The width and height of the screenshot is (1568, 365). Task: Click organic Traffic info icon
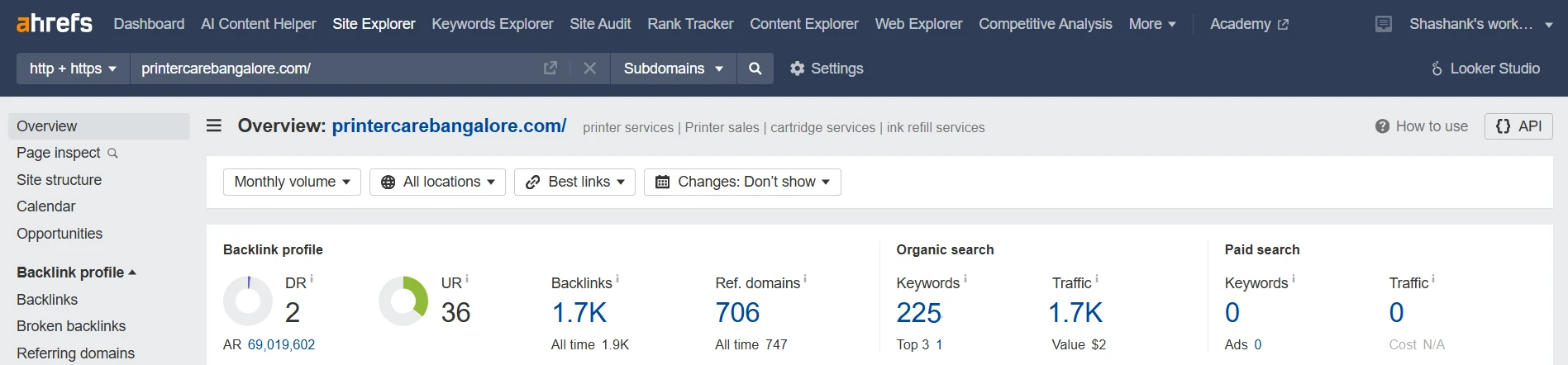pyautogui.click(x=1097, y=279)
